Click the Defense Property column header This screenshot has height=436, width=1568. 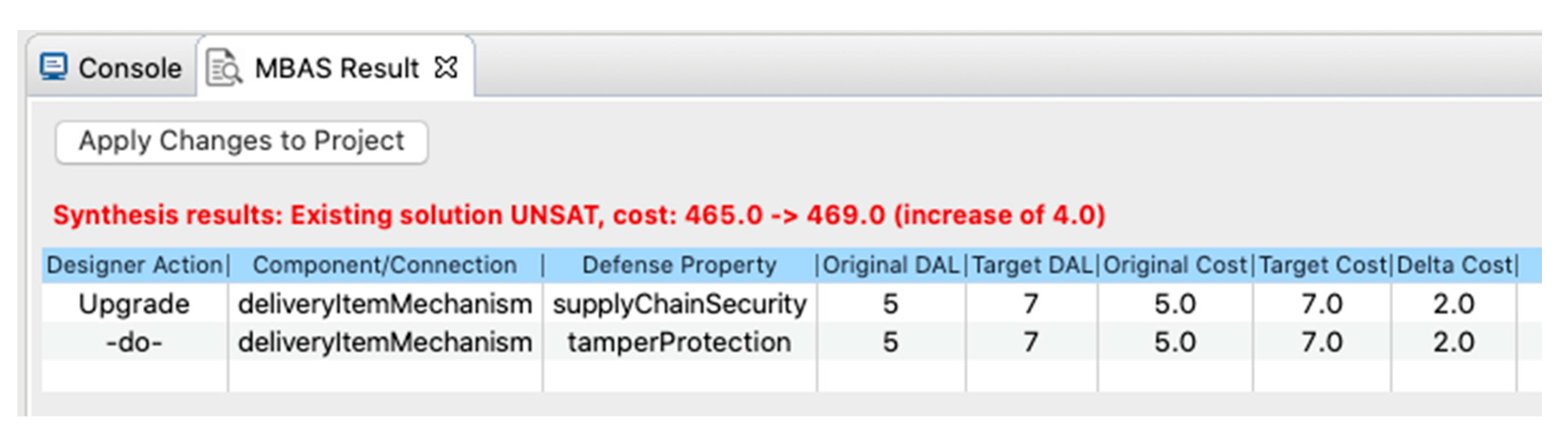679,266
